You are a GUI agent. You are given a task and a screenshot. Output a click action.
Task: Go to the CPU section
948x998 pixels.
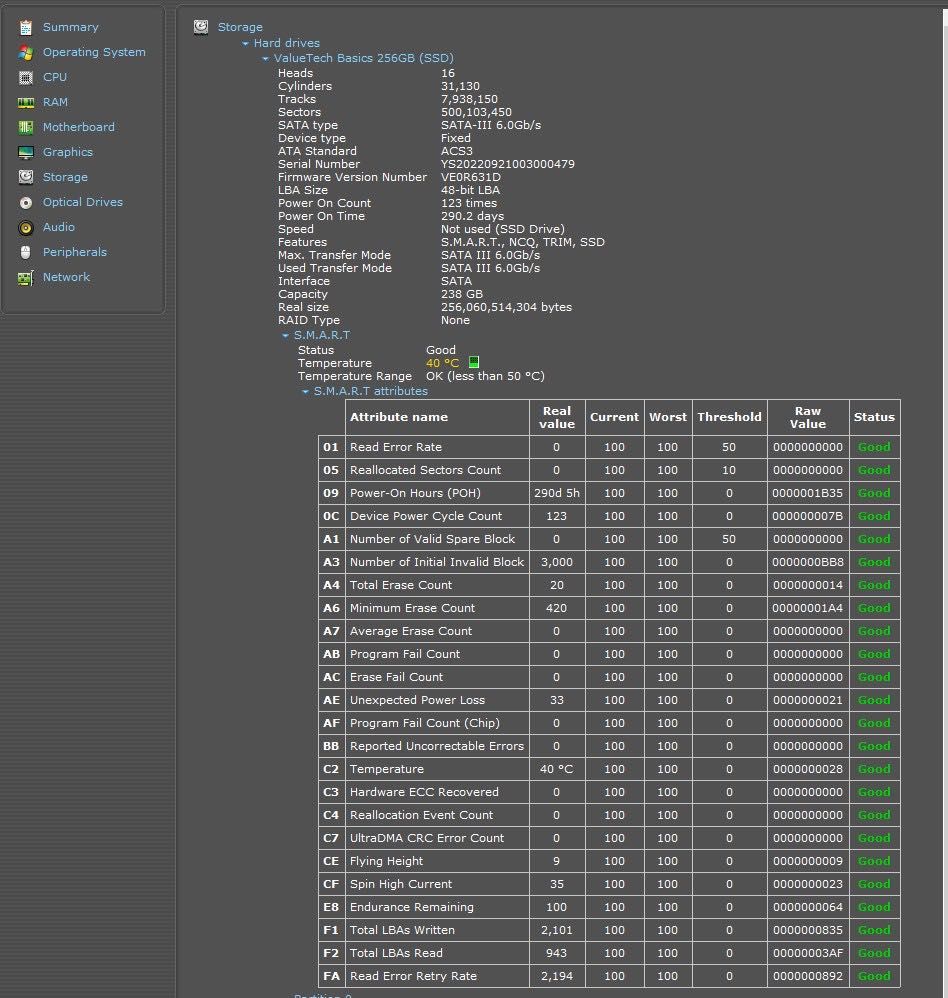tap(55, 77)
